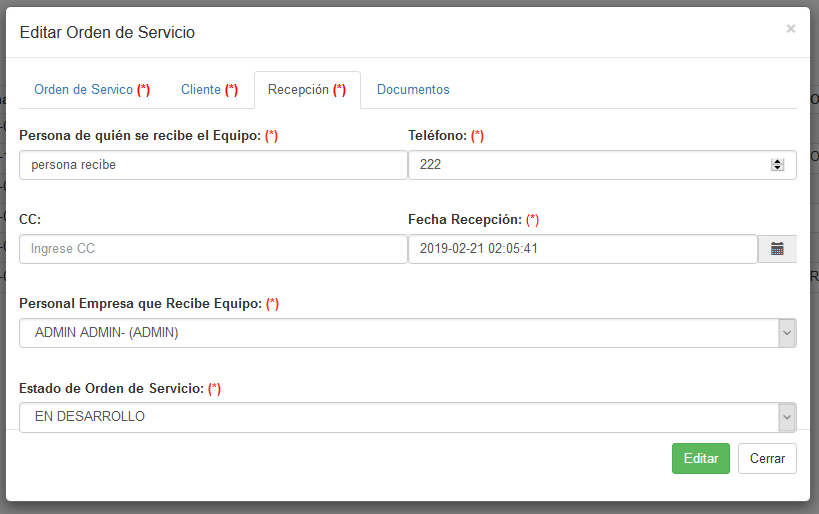Viewport: 819px width, 514px height.
Task: Switch to the Orden de Servico tab
Action: click(x=91, y=90)
